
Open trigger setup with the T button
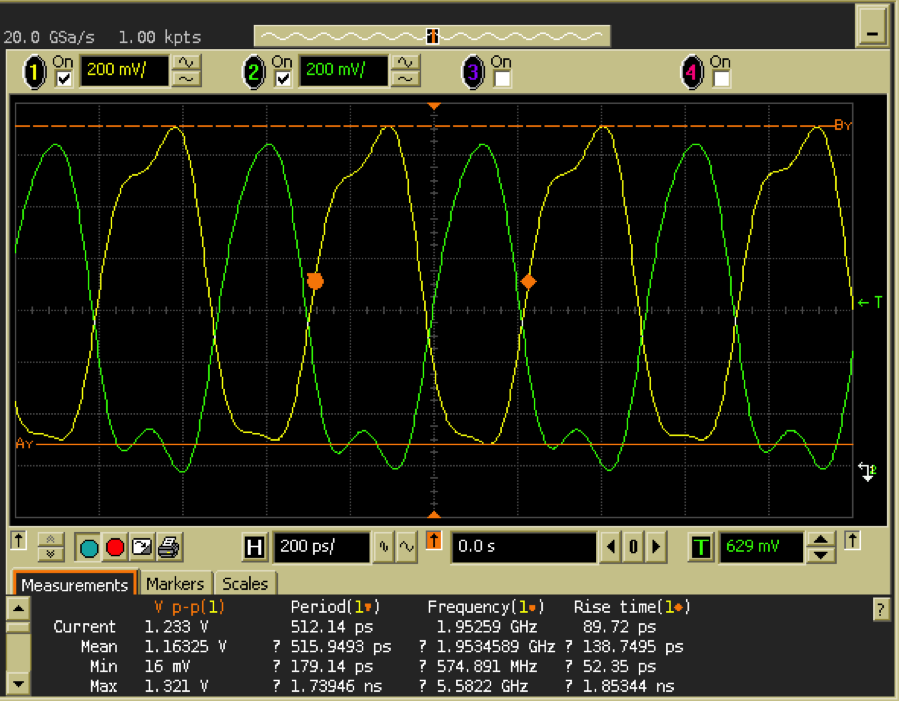pyautogui.click(x=702, y=547)
